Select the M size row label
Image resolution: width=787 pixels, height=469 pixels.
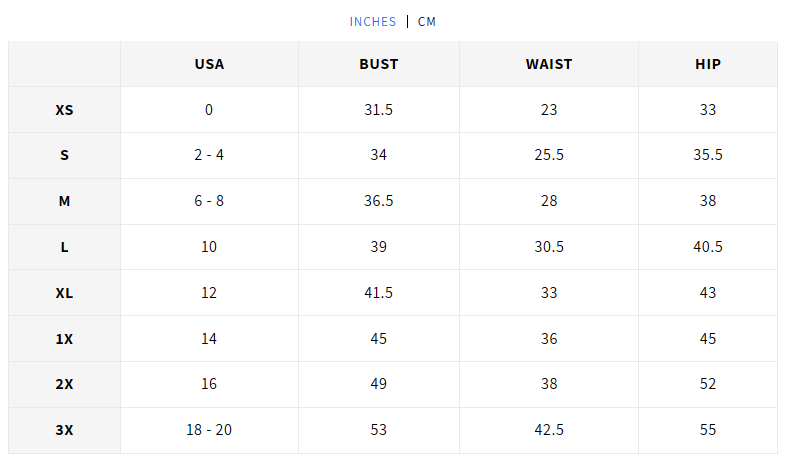[x=64, y=201]
